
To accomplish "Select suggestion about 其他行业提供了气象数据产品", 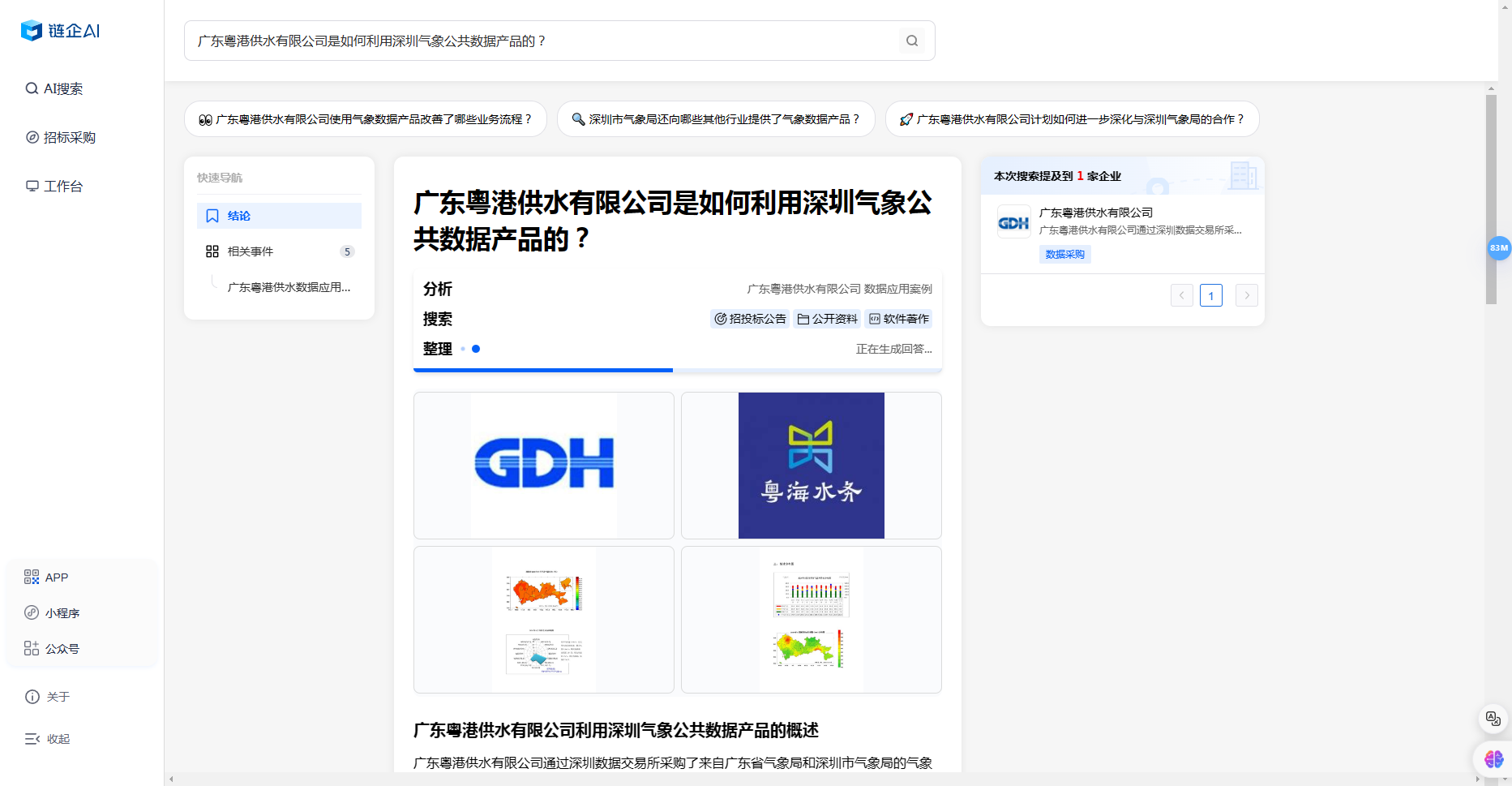I will [x=716, y=119].
